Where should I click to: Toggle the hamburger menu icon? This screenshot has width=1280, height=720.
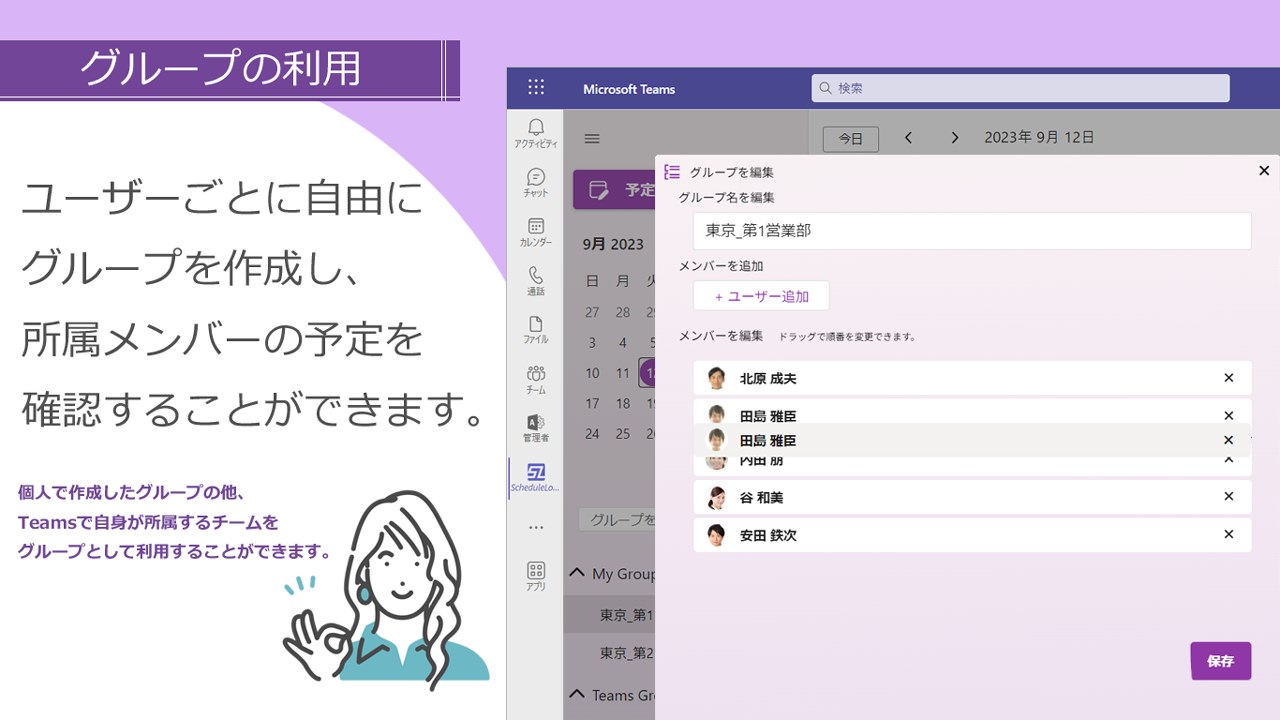click(592, 139)
